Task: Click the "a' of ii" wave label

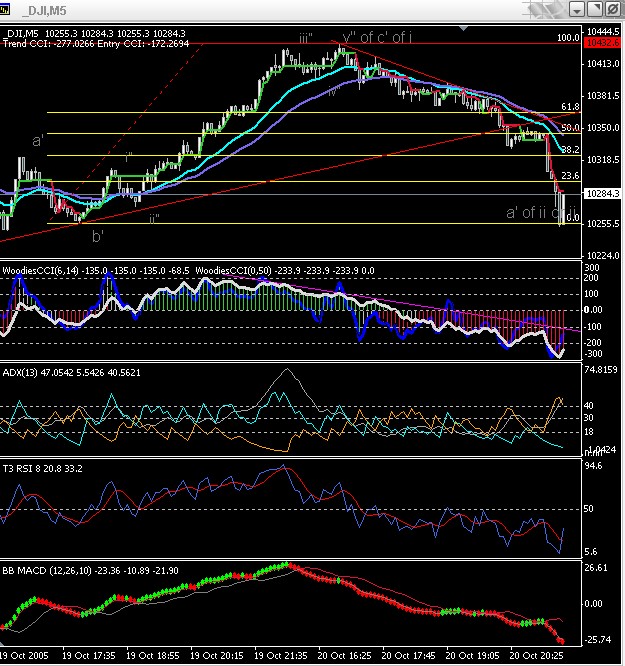Action: 526,212
